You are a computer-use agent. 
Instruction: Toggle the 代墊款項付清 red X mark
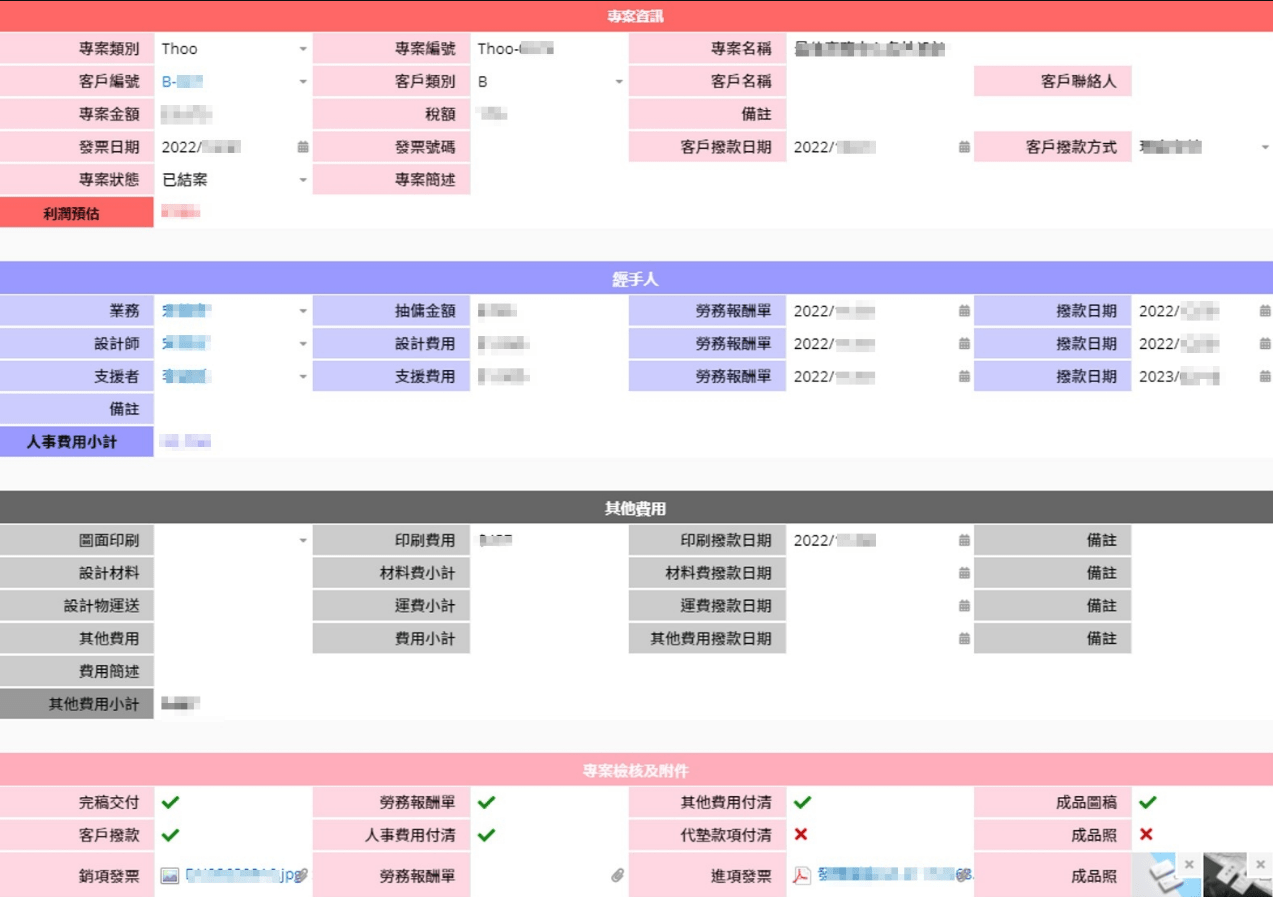click(x=801, y=834)
